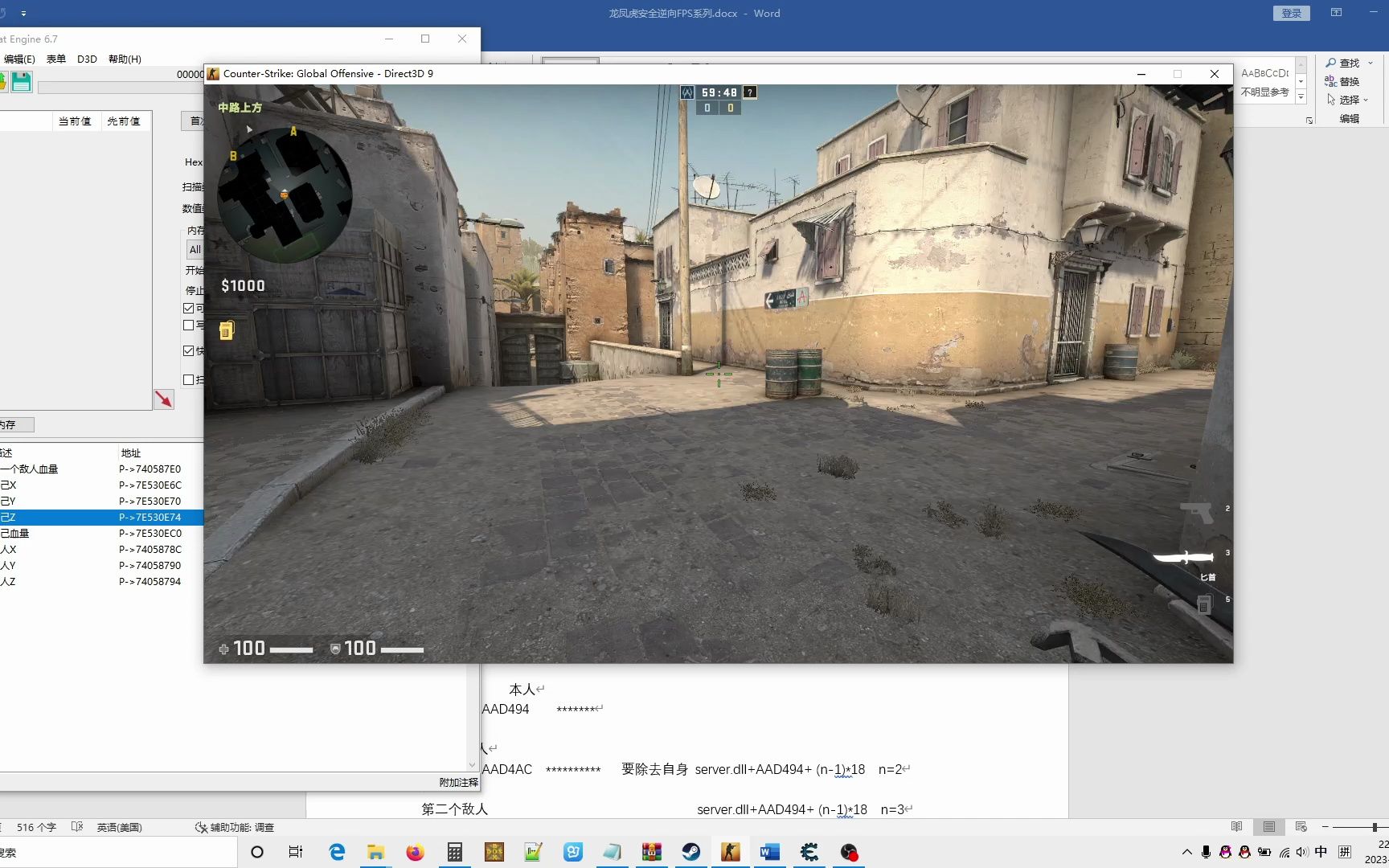Select the 己血量 address row
The width and height of the screenshot is (1389, 868).
101,534
